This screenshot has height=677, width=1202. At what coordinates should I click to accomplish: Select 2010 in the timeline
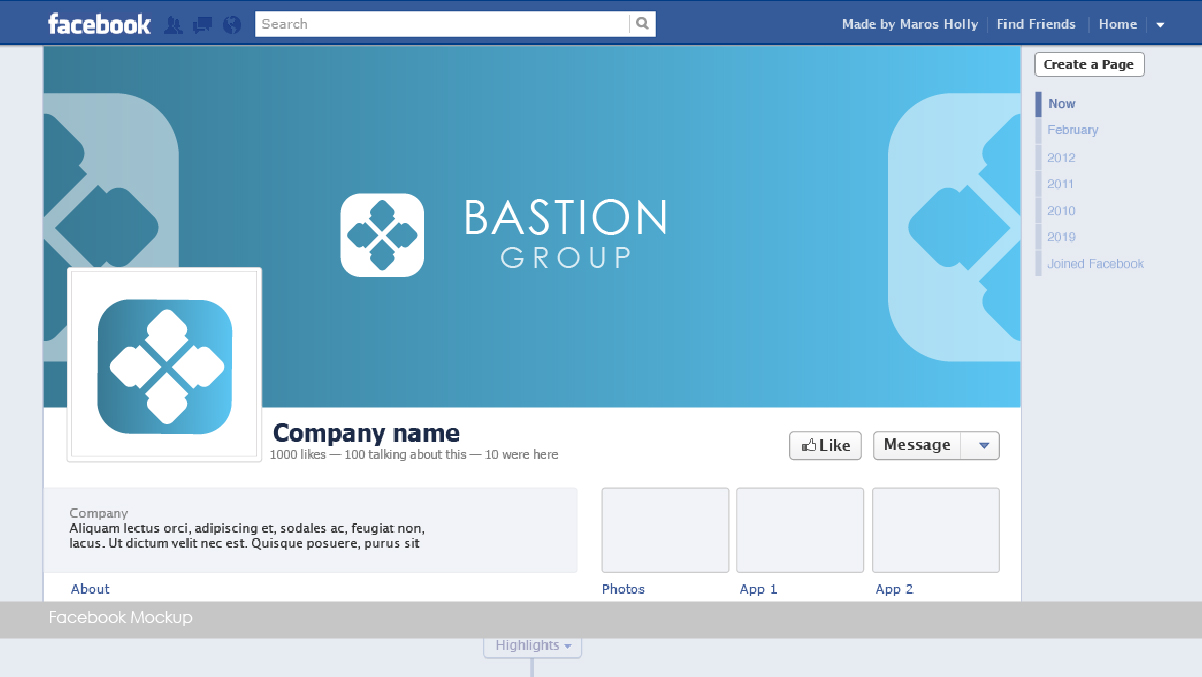point(1061,211)
